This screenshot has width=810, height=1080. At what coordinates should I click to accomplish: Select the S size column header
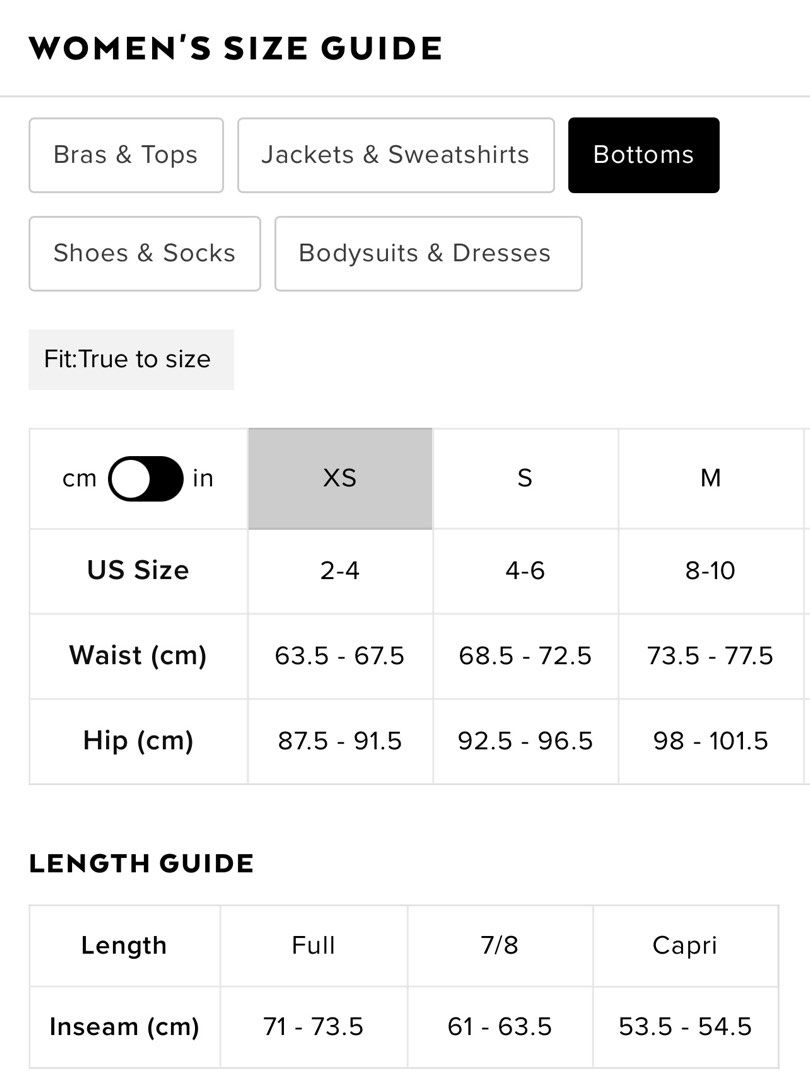(526, 478)
